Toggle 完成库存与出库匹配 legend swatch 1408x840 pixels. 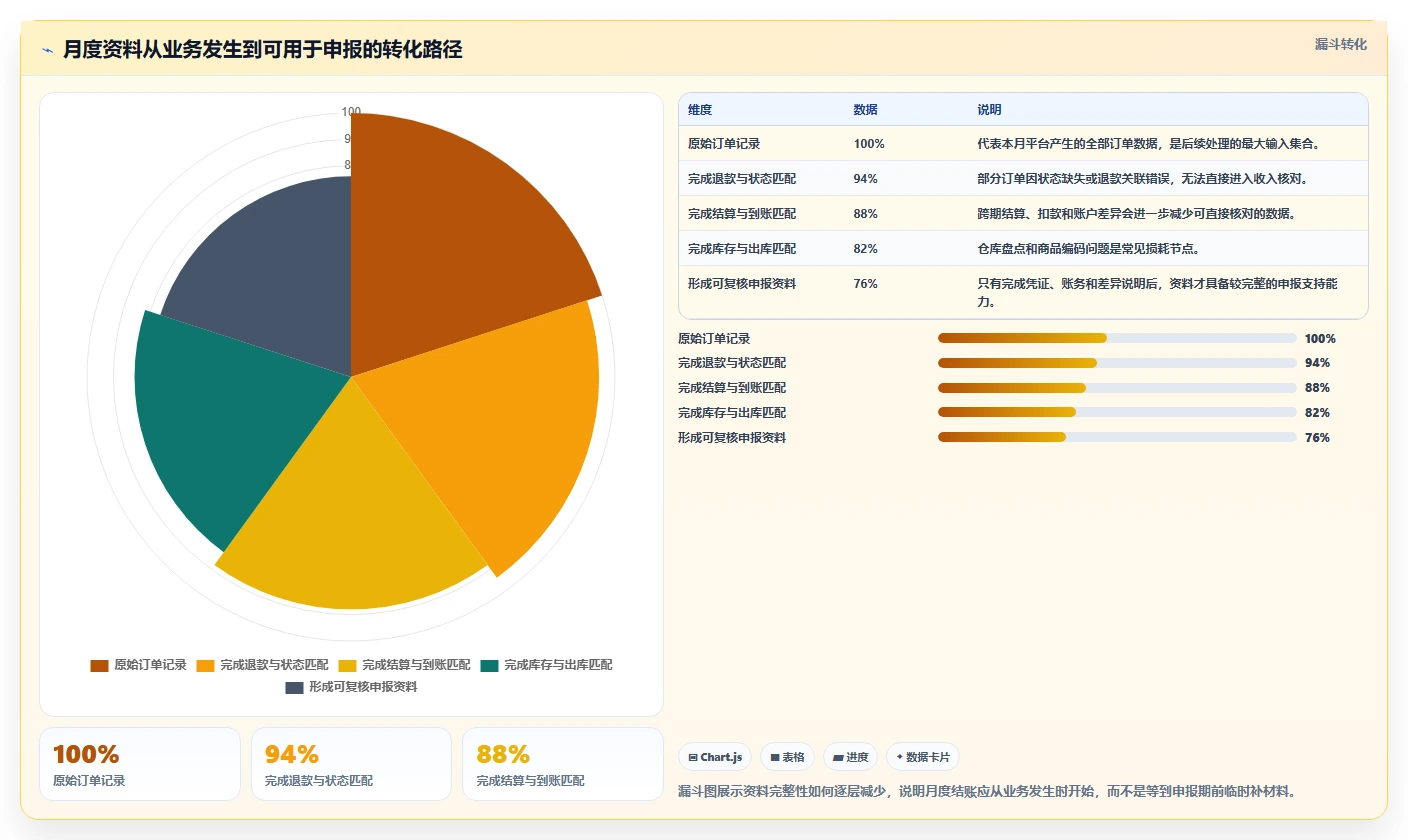[x=489, y=665]
